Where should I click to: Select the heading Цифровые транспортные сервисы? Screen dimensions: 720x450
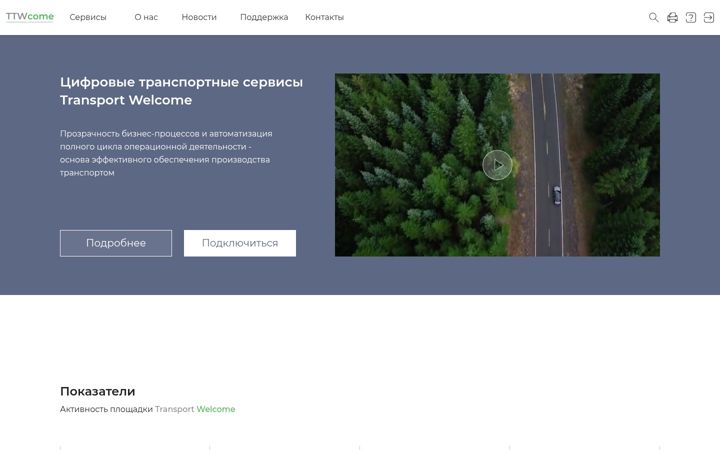(181, 82)
